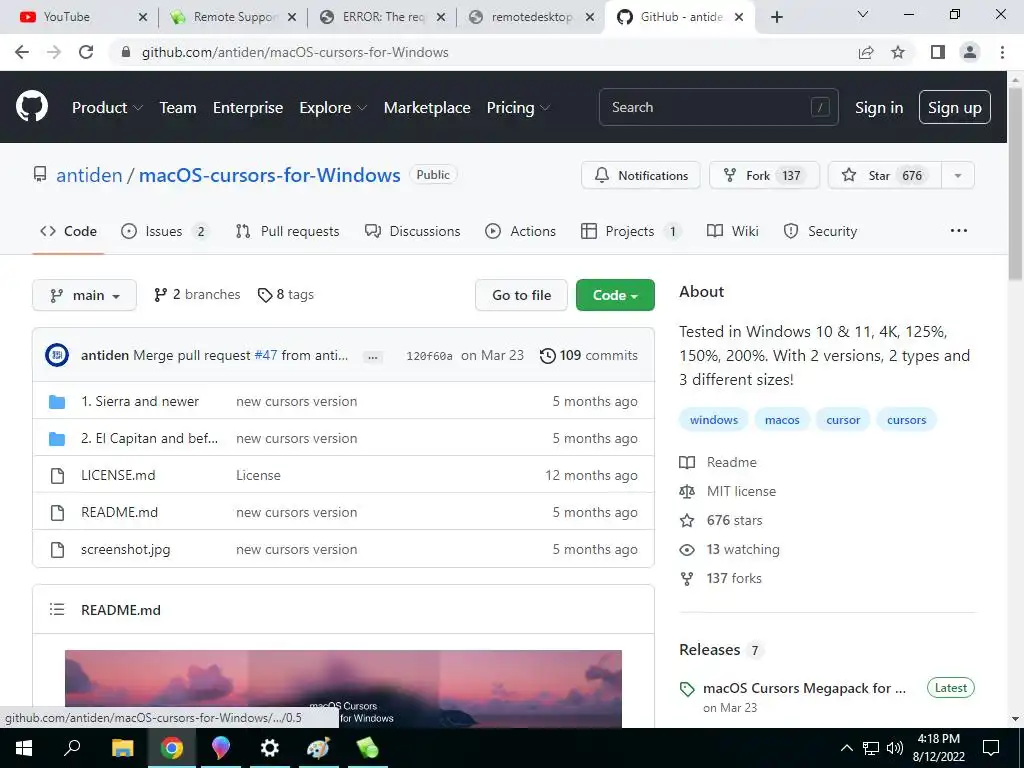The width and height of the screenshot is (1024, 768).
Task: Click antiden owner link
Action: pos(89,175)
